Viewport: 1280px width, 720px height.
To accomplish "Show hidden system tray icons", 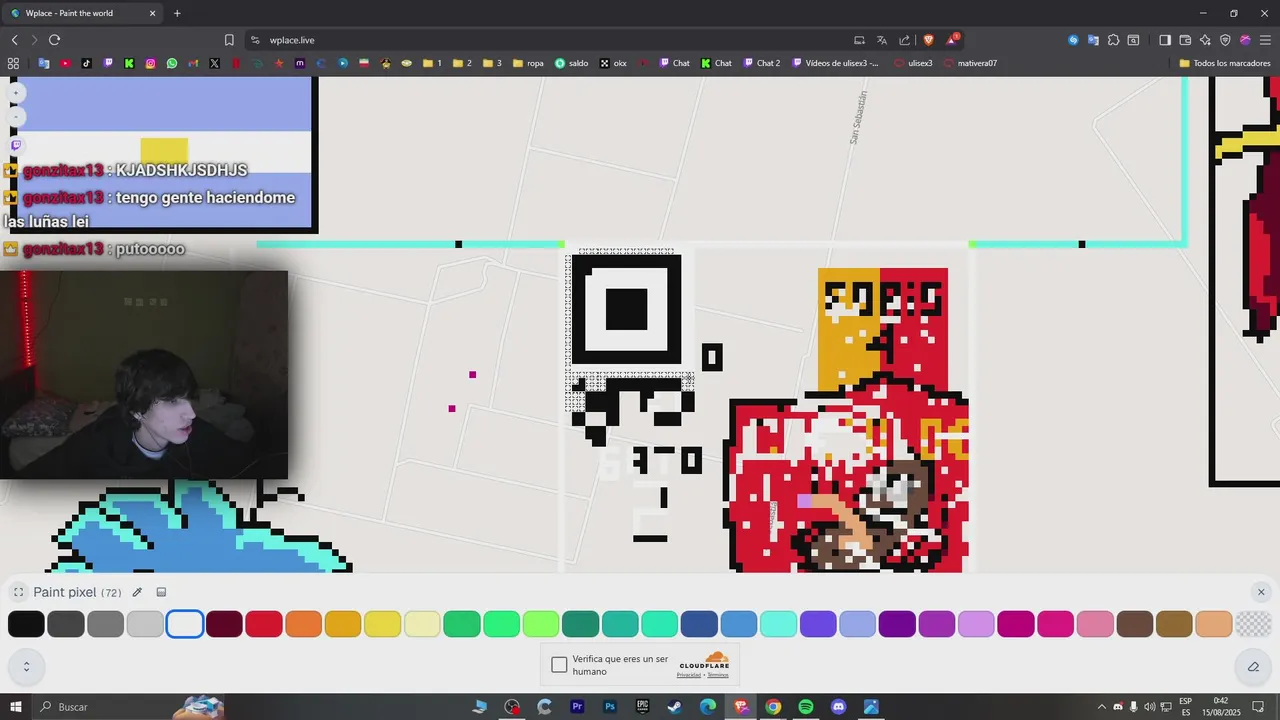I will coord(1102,707).
